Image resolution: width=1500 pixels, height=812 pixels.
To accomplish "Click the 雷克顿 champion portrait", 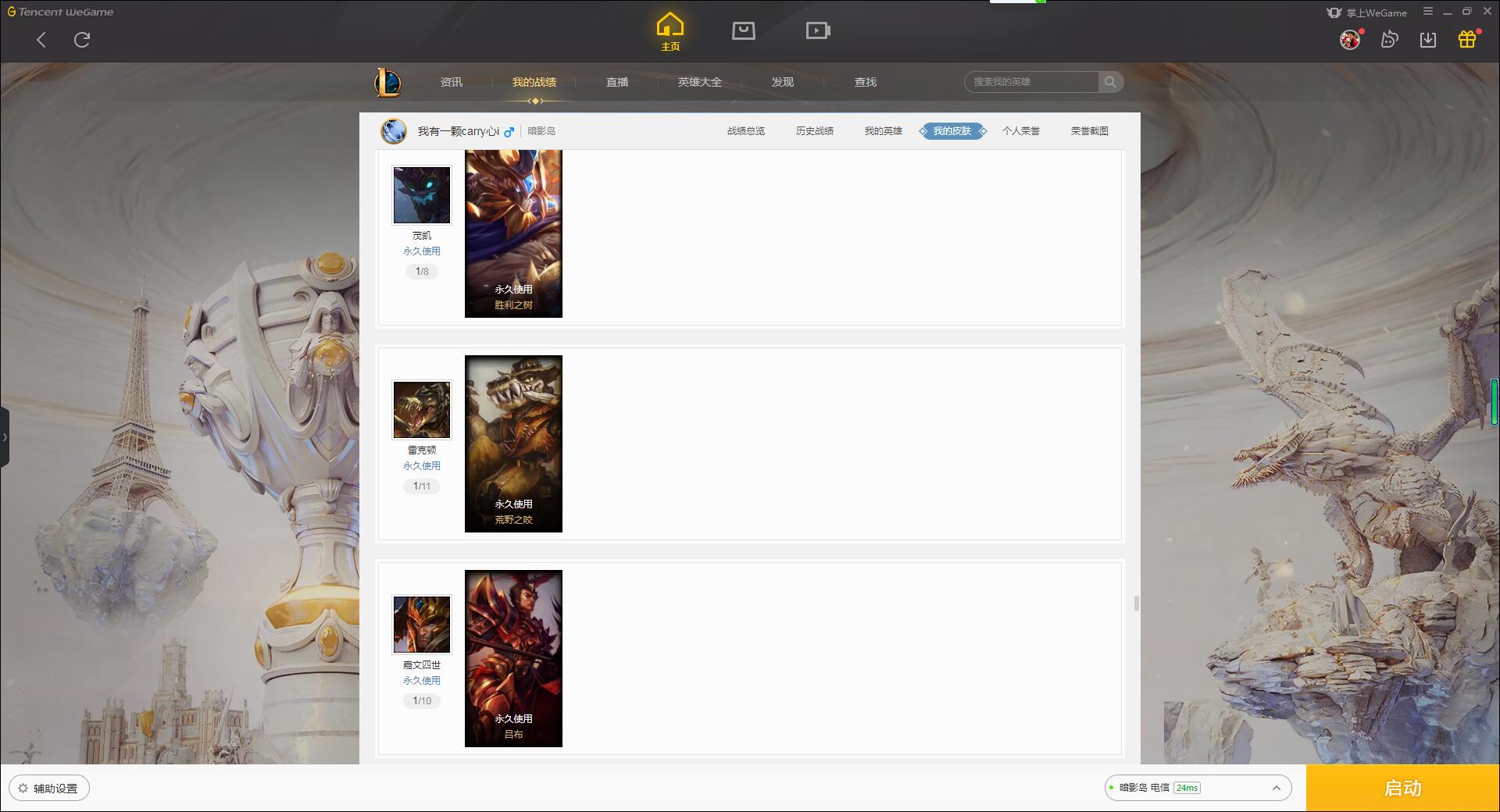I will pyautogui.click(x=422, y=410).
